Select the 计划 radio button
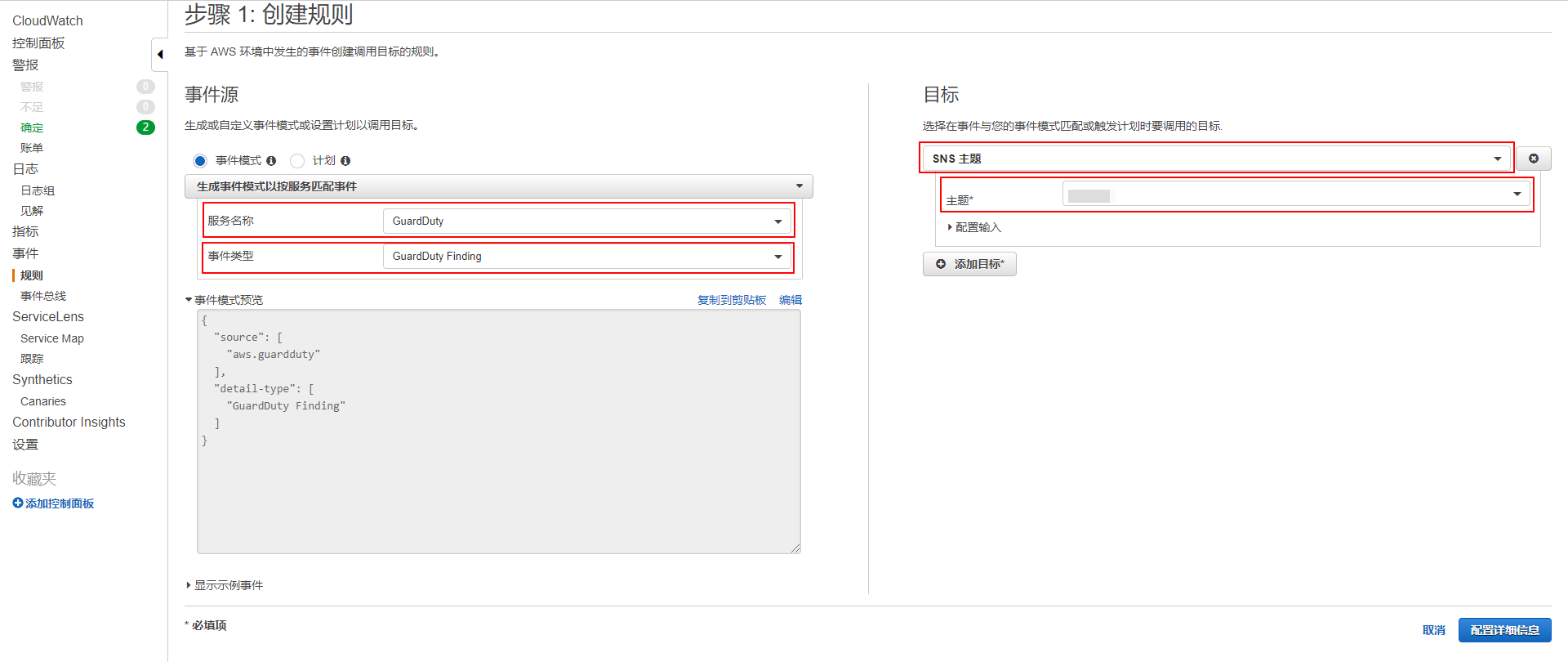 point(297,161)
